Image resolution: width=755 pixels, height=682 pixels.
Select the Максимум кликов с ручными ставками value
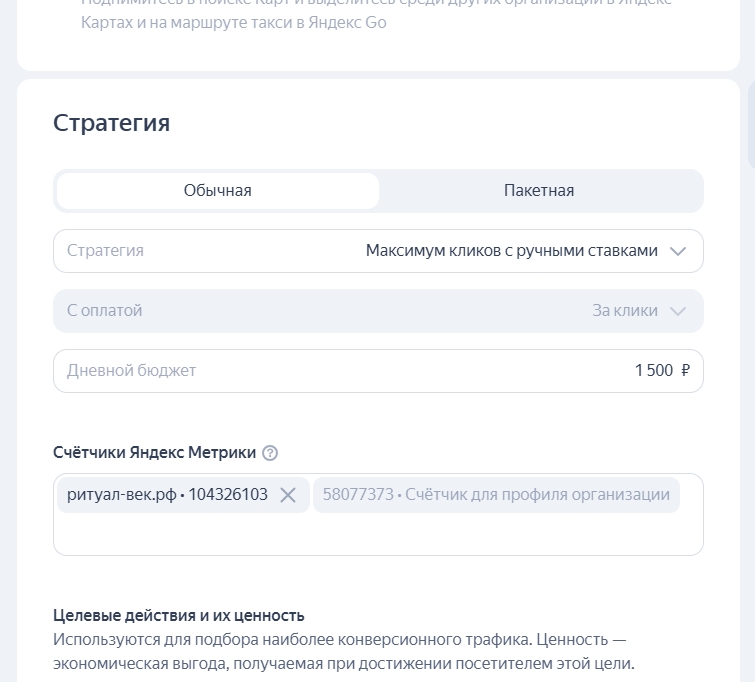coord(511,251)
